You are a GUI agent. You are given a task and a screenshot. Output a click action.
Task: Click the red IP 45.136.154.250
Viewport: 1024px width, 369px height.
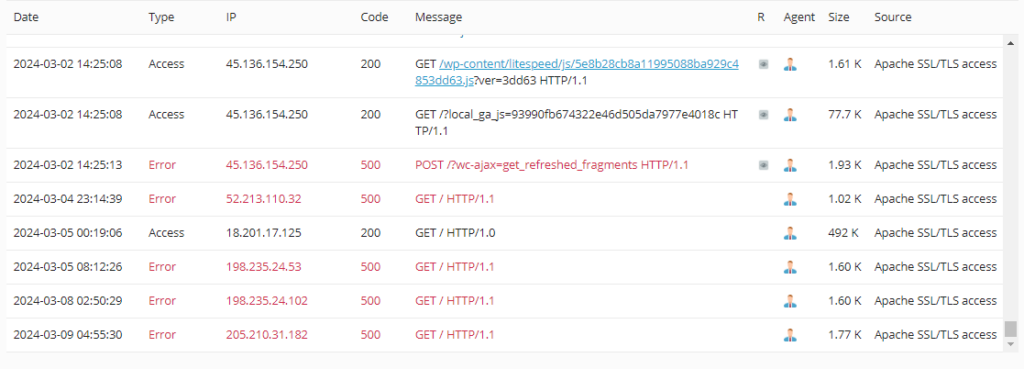266,165
